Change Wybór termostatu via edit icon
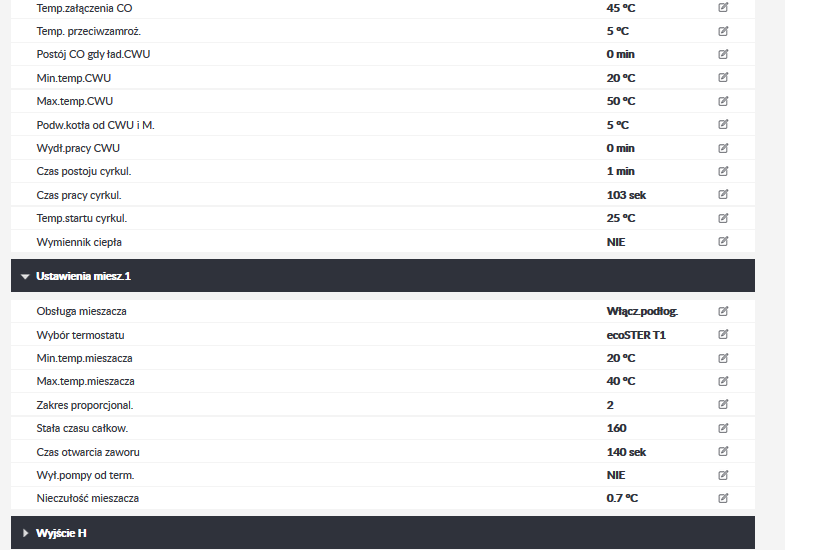The image size is (819, 550). point(723,334)
